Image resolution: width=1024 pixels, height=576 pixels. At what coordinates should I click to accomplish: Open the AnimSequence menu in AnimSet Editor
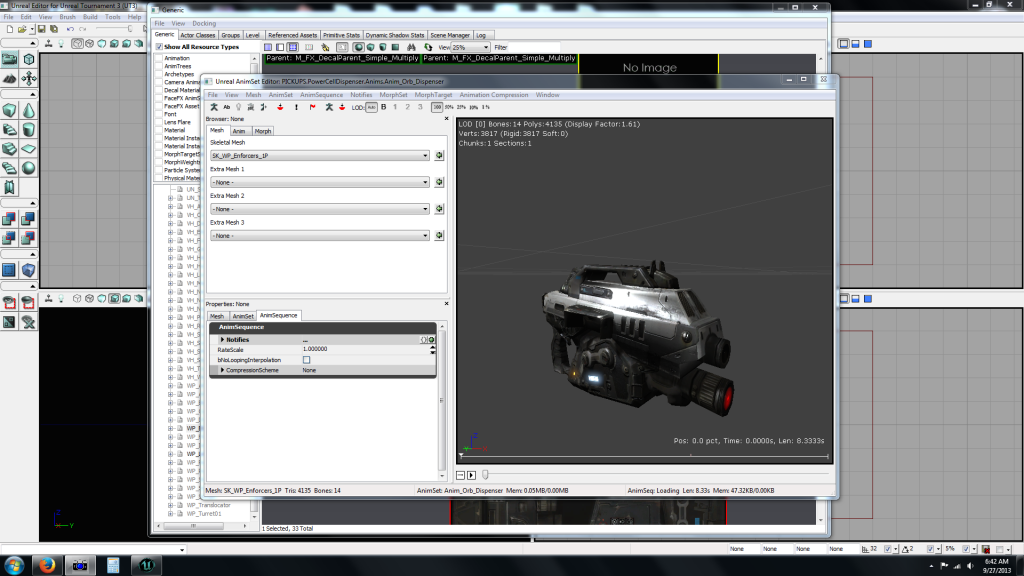click(x=321, y=95)
